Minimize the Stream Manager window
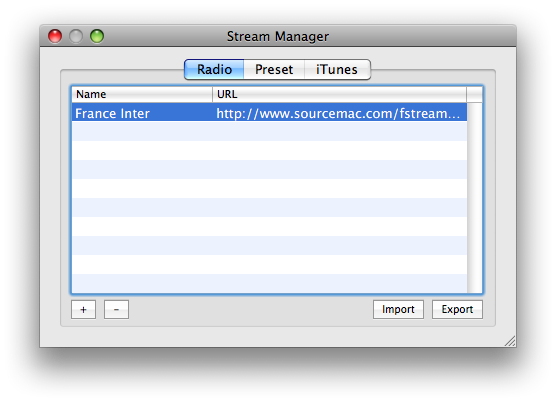The width and height of the screenshot is (556, 402). (x=76, y=36)
